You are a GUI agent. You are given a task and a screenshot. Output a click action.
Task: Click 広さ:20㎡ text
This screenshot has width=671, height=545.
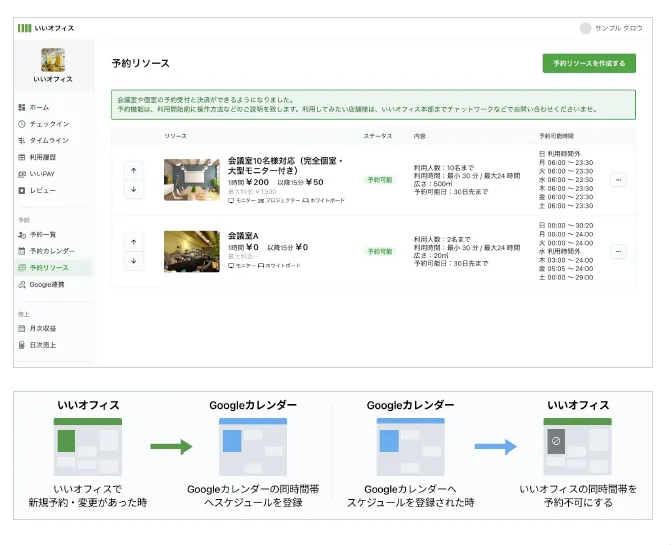[431, 255]
